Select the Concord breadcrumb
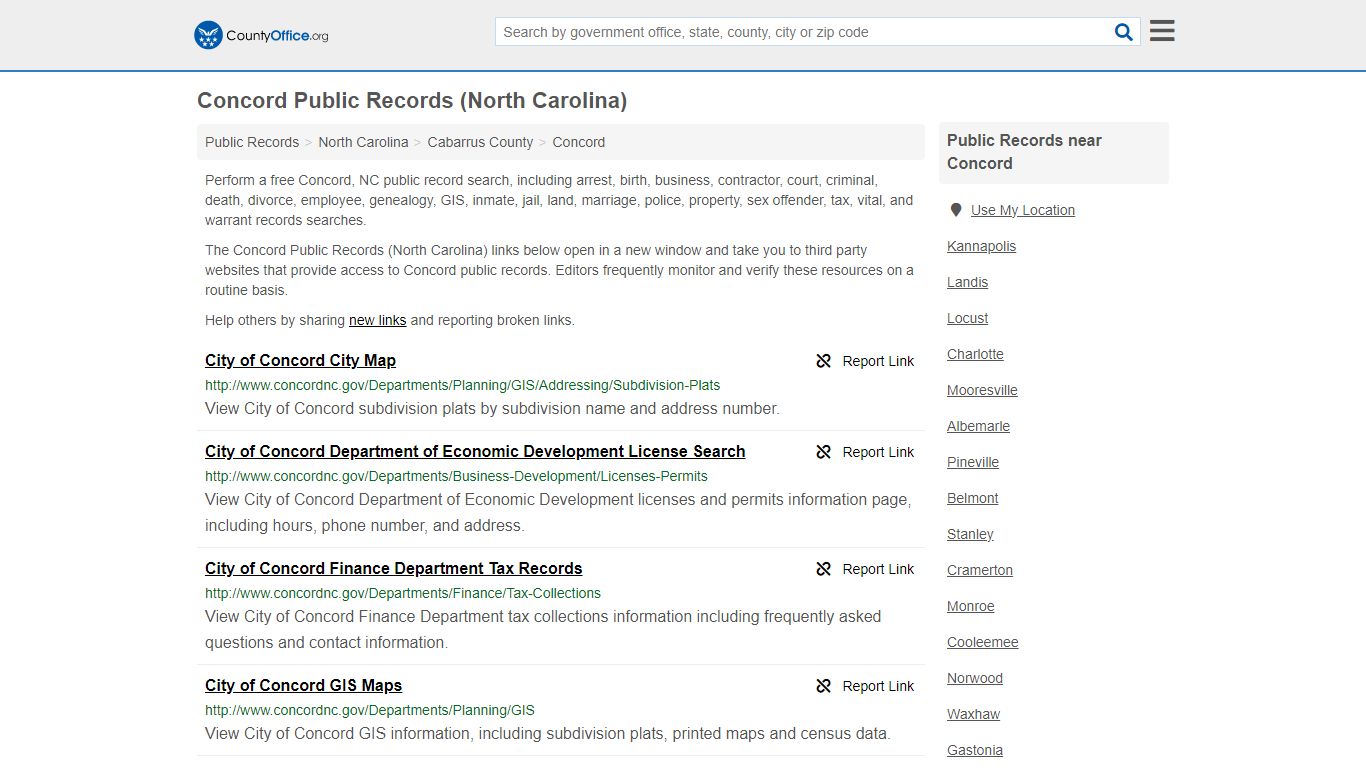Image resolution: width=1366 pixels, height=768 pixels. pos(579,142)
